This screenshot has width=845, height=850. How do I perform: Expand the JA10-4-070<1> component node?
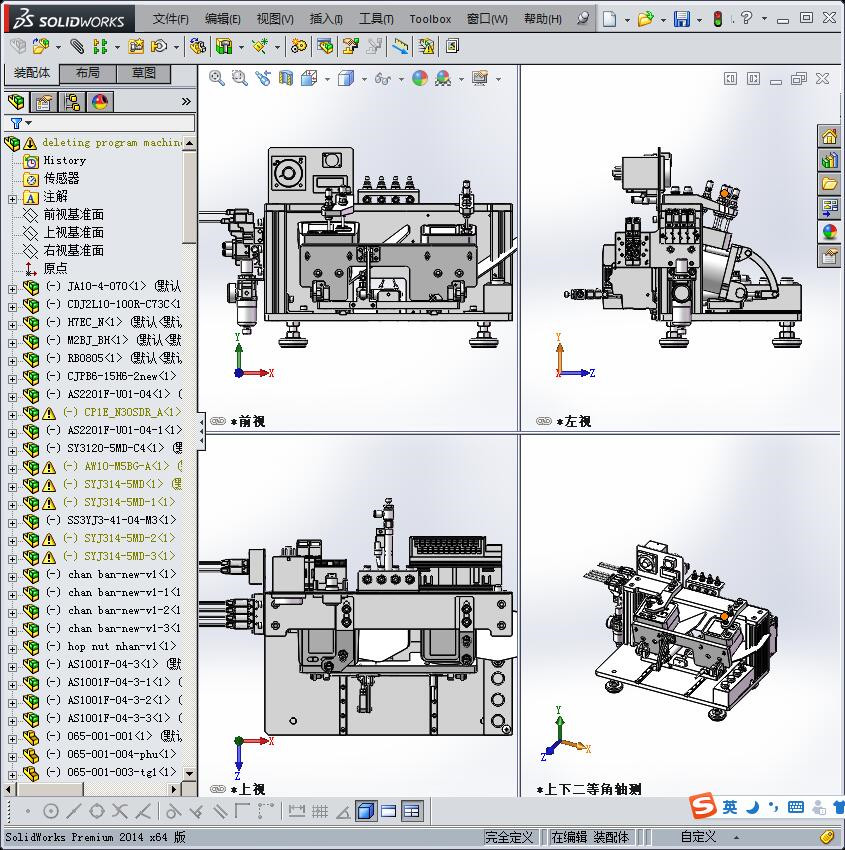[x=12, y=287]
